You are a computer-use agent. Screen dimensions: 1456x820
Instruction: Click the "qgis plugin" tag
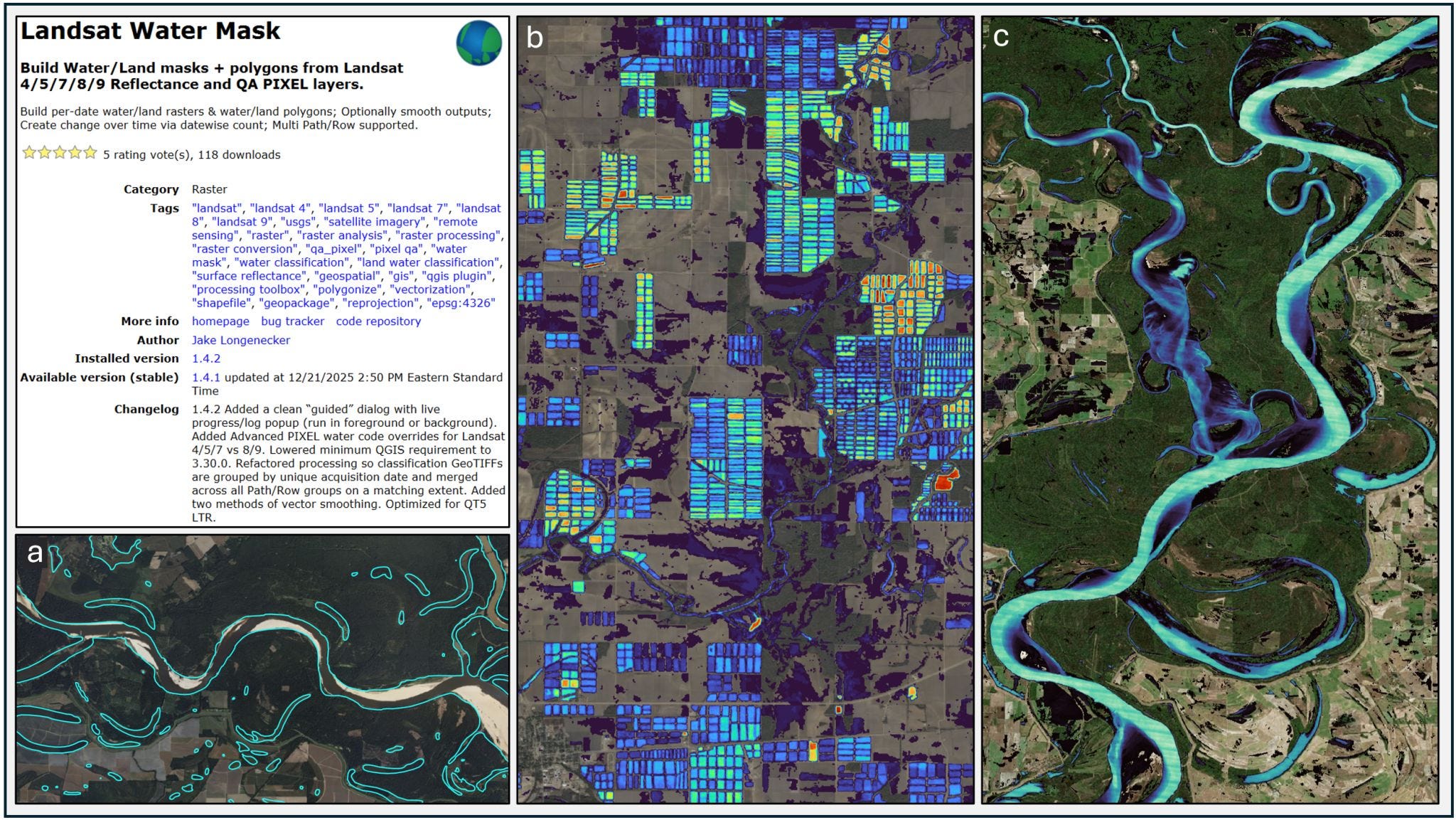click(456, 276)
